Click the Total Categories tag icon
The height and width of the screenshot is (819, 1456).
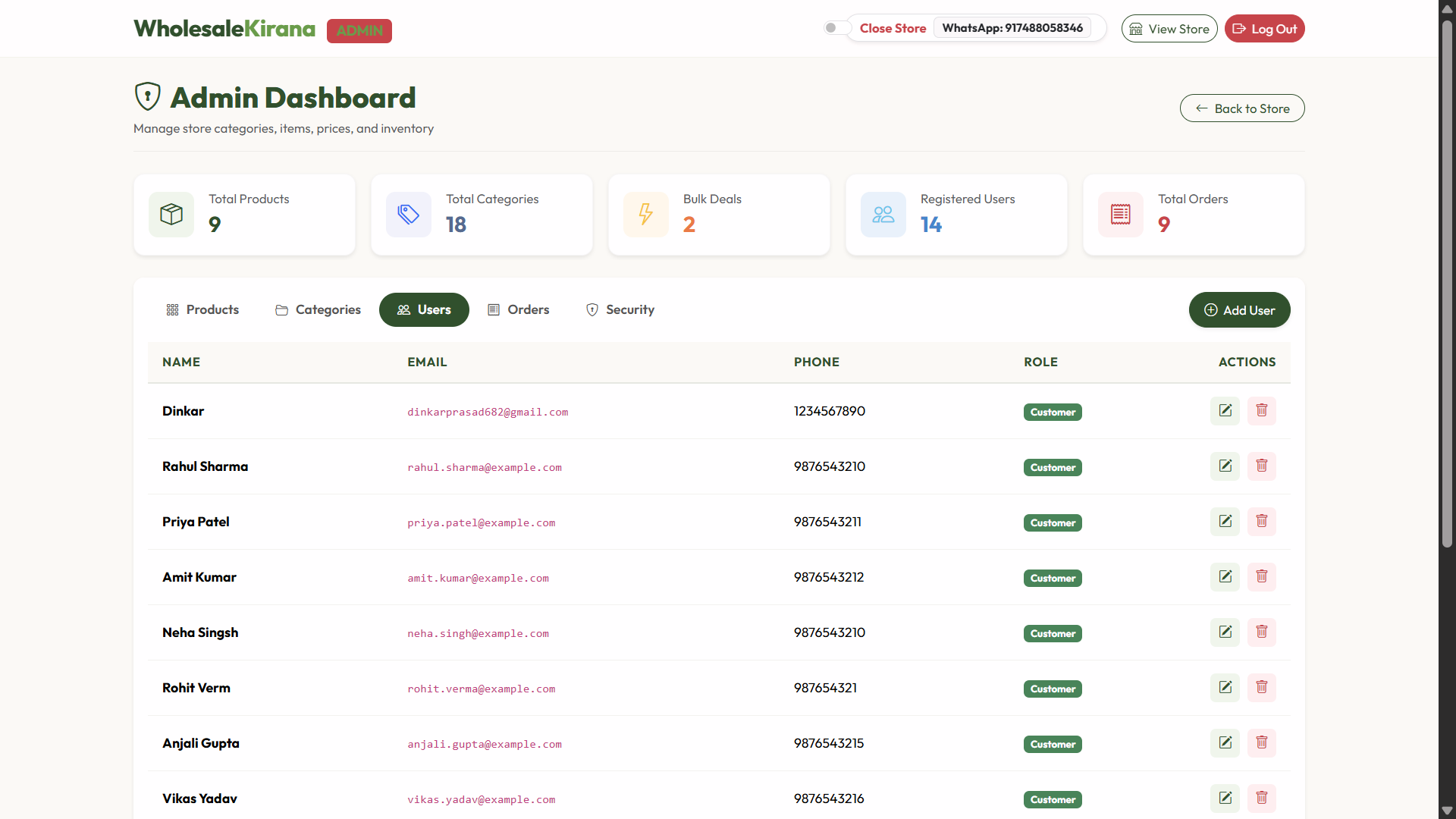click(409, 215)
